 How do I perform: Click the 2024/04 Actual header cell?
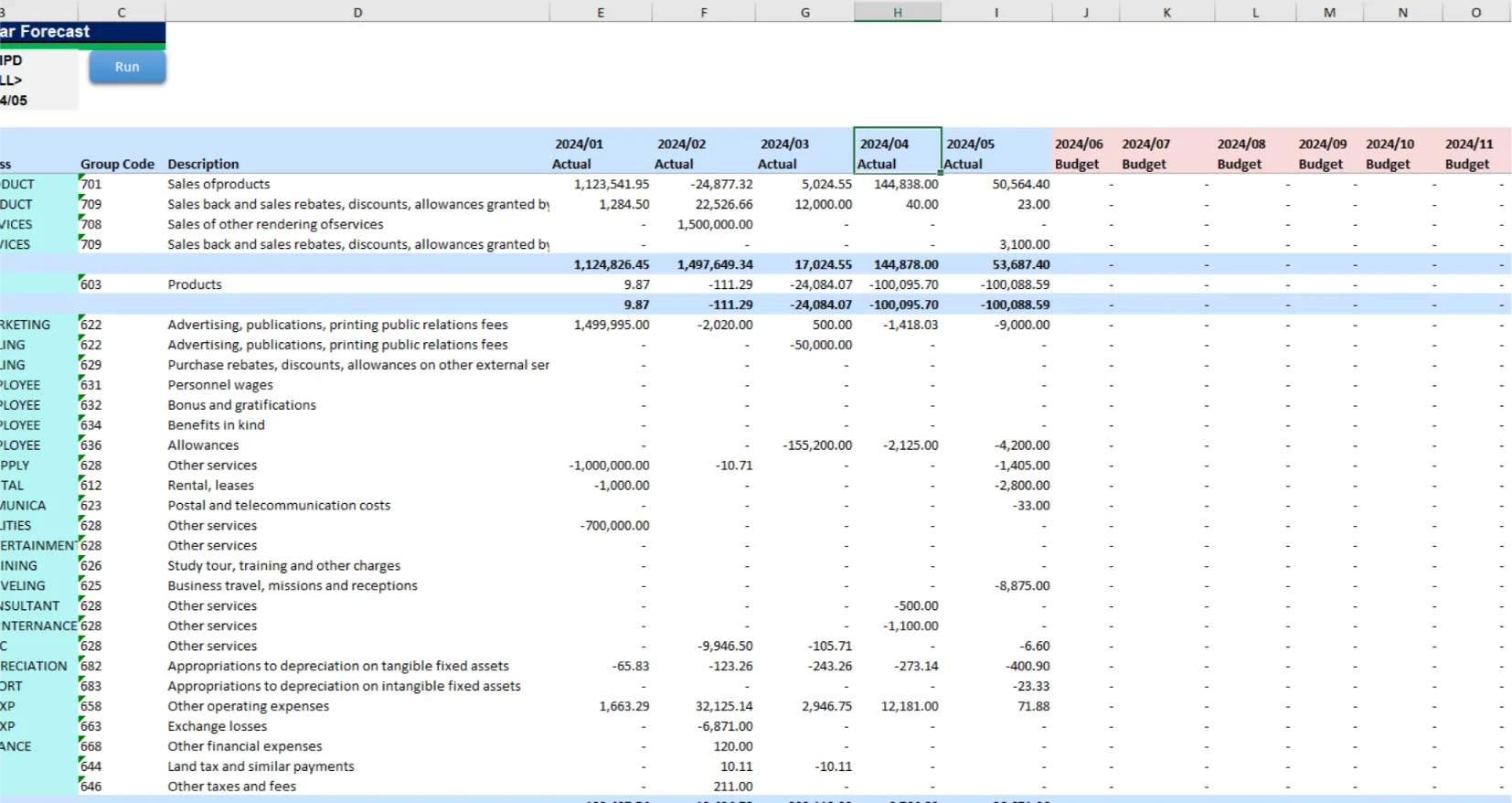(x=897, y=154)
